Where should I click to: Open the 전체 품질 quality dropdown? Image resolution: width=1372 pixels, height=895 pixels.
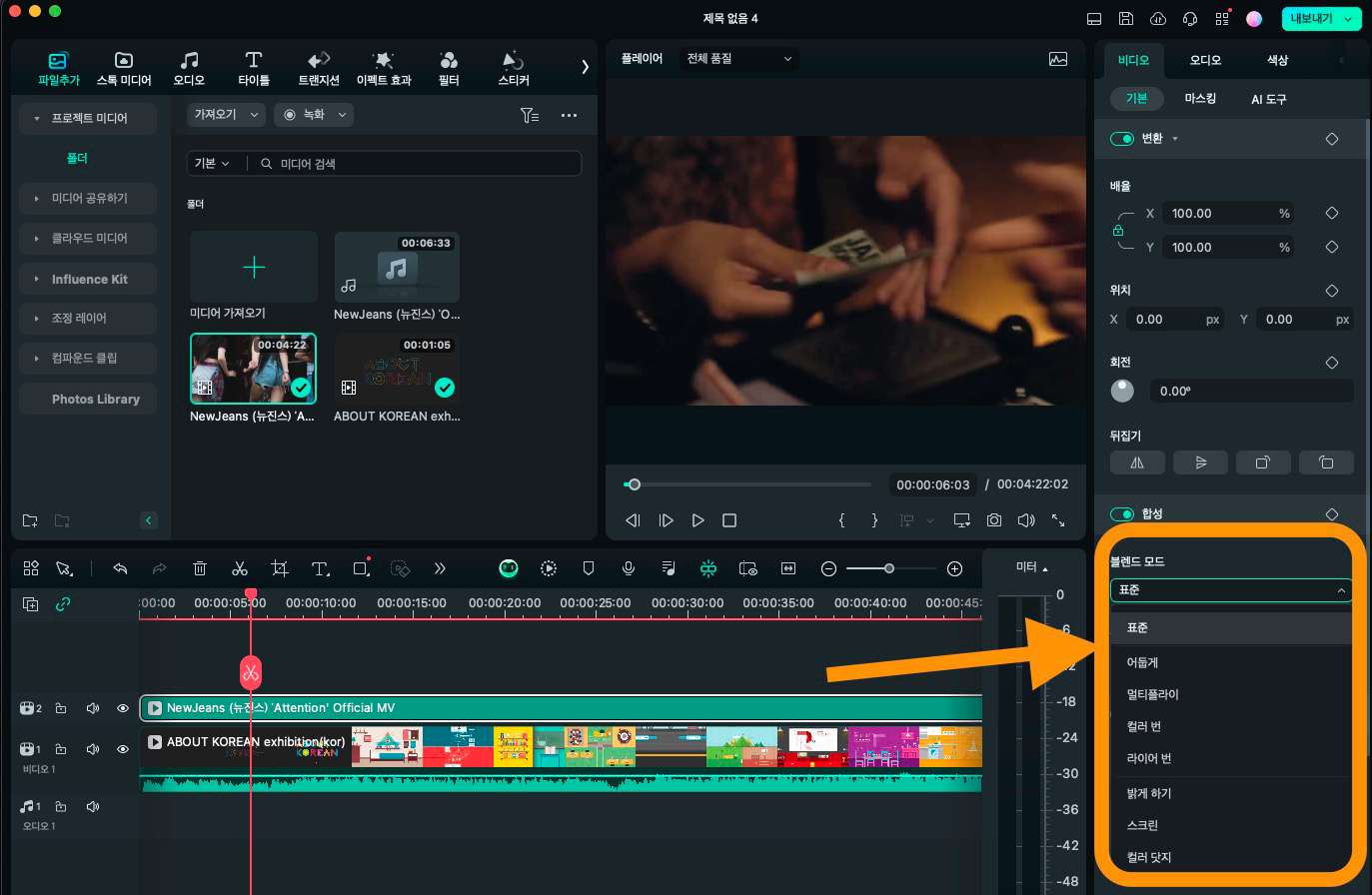click(x=738, y=59)
